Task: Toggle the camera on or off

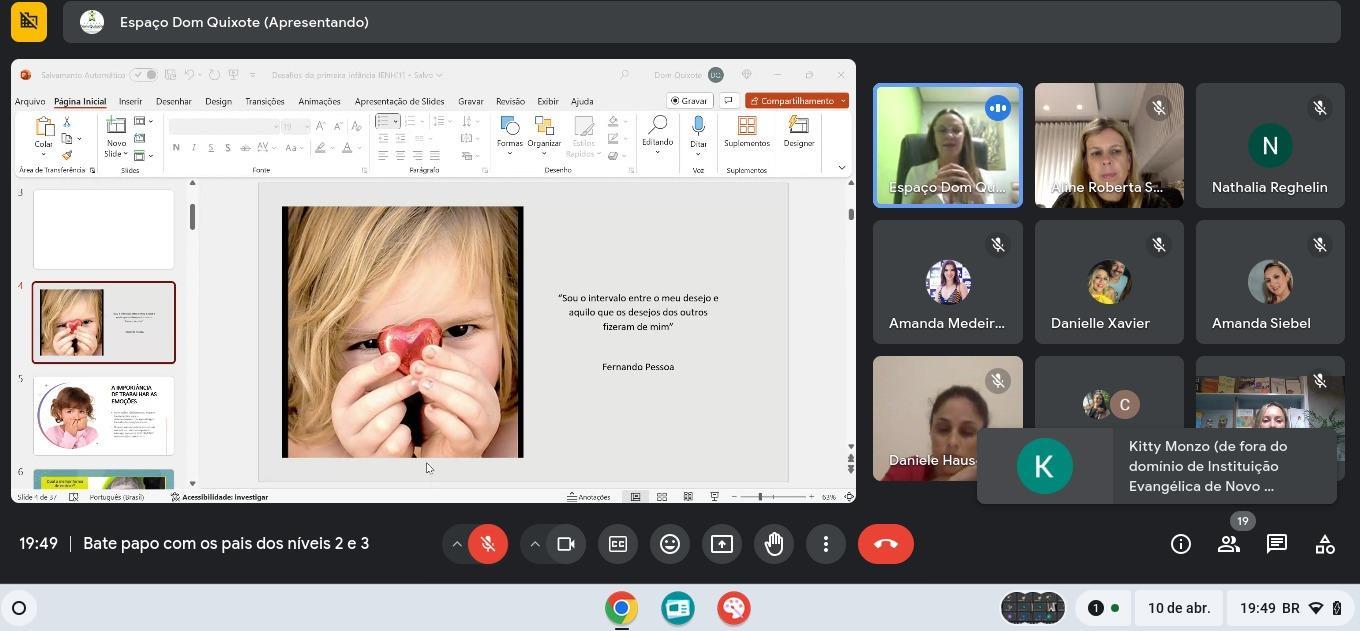Action: coord(566,544)
